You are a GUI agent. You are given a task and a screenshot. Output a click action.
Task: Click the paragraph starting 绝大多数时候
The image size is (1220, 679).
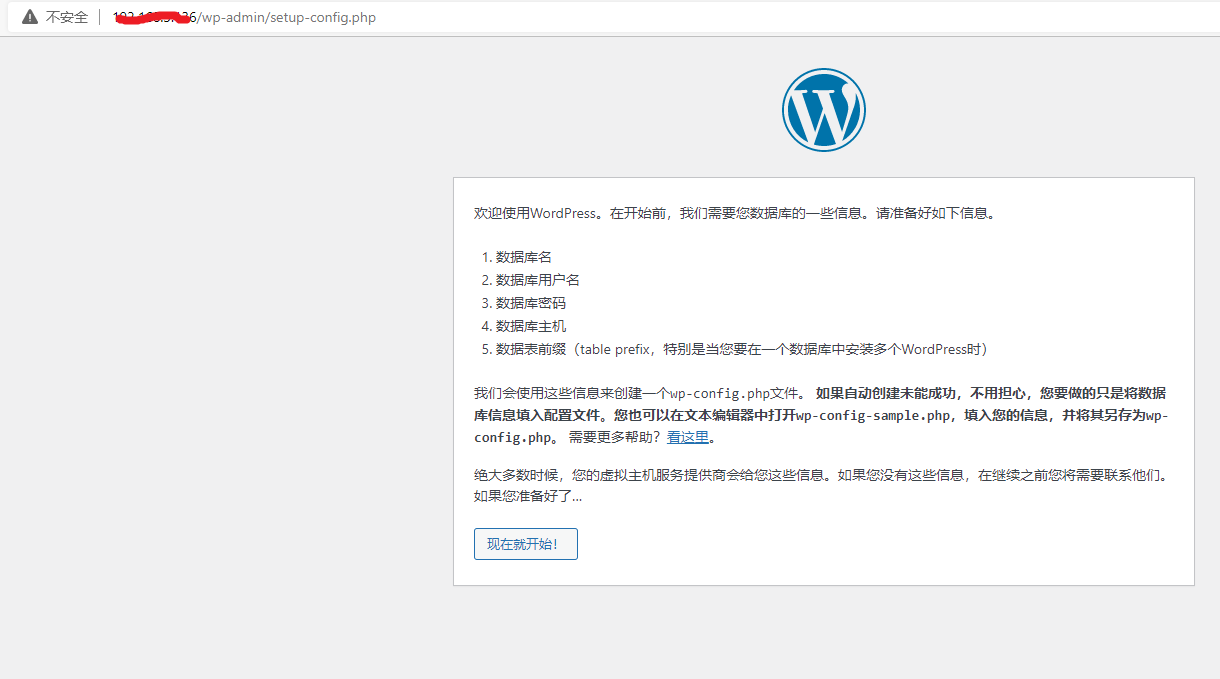(x=821, y=485)
